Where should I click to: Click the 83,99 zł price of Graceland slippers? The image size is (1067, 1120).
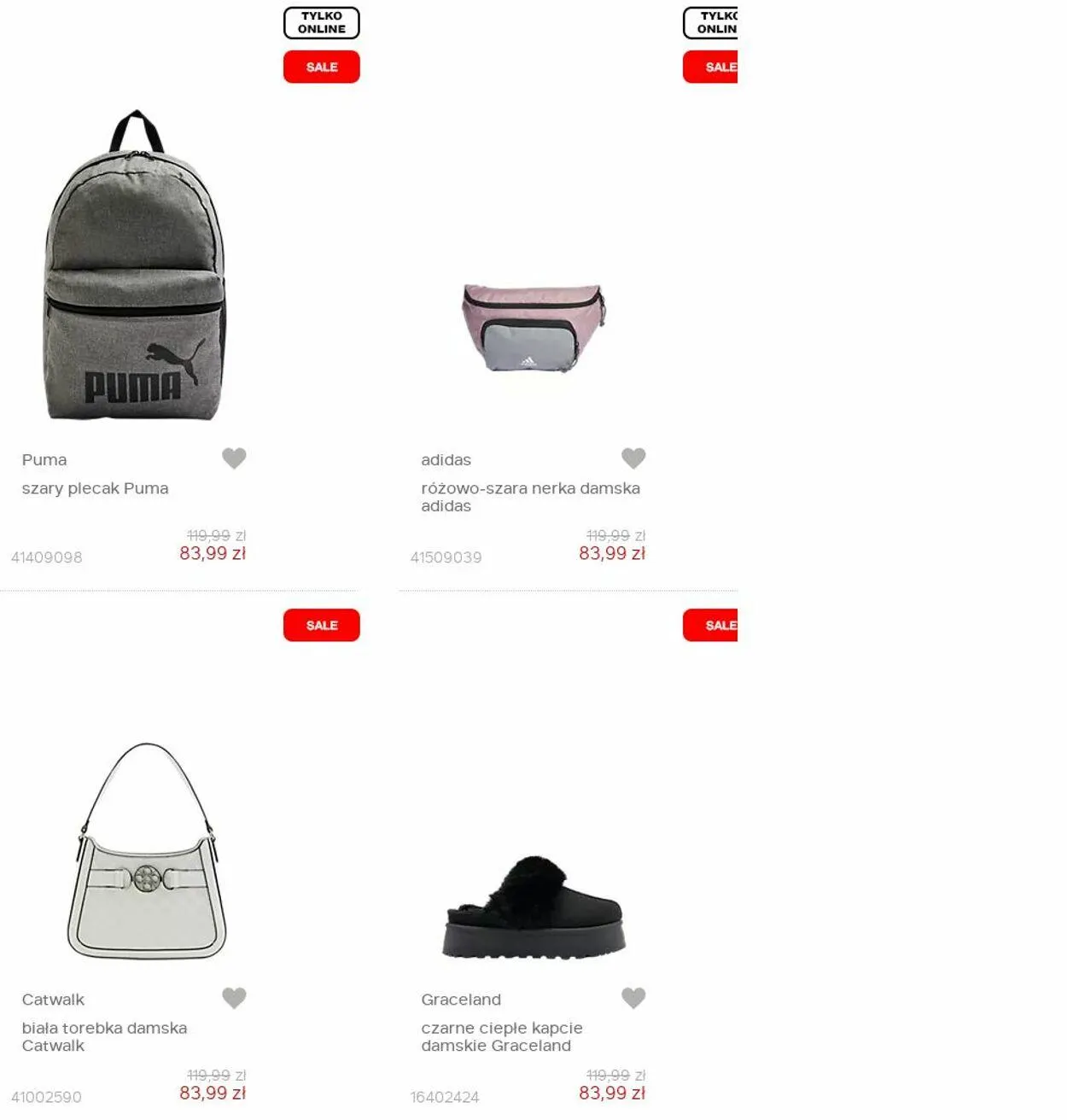click(612, 1093)
